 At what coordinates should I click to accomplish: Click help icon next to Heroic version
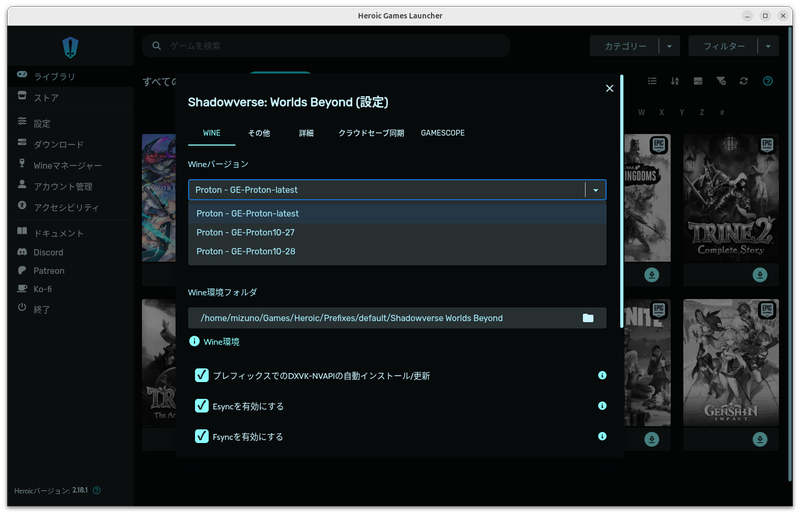97,490
